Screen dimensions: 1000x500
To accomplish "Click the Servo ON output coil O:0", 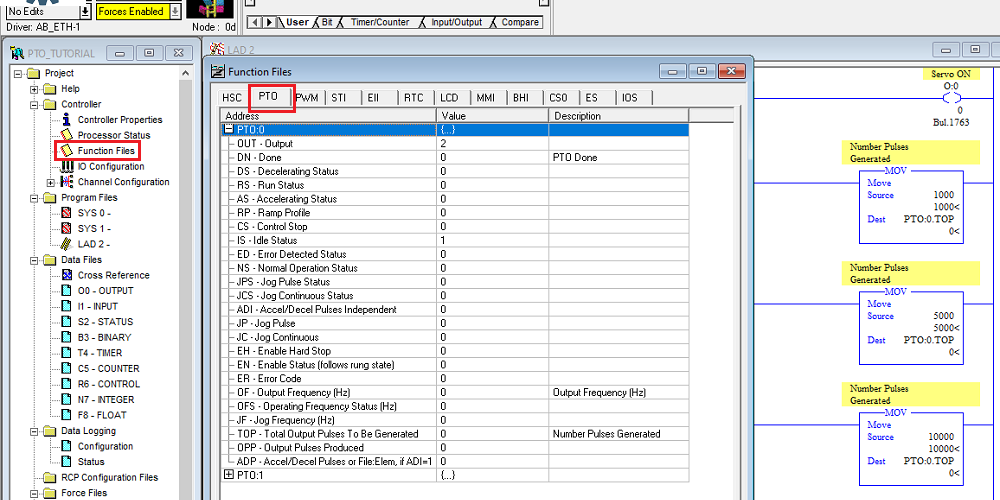I will [x=952, y=98].
